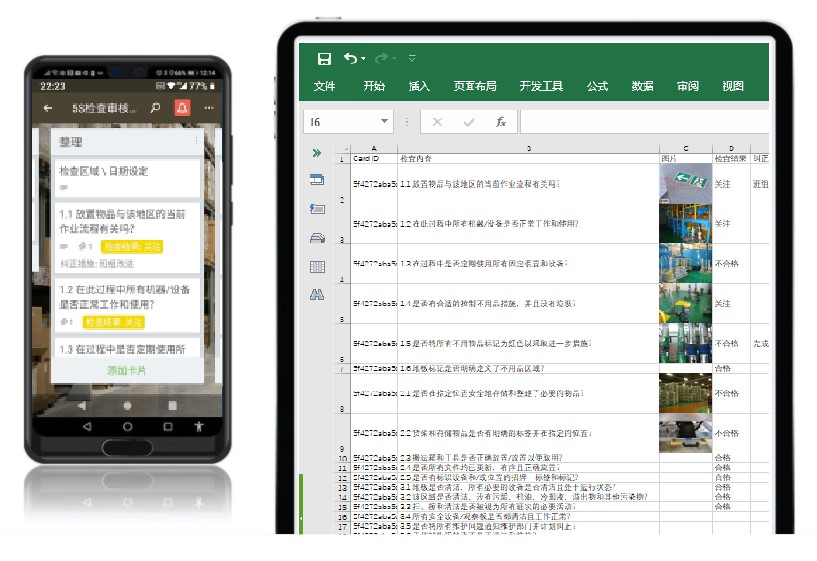The image size is (817, 561).
Task: Open the 检查区域 \ 日期设定 card
Action: click(127, 172)
